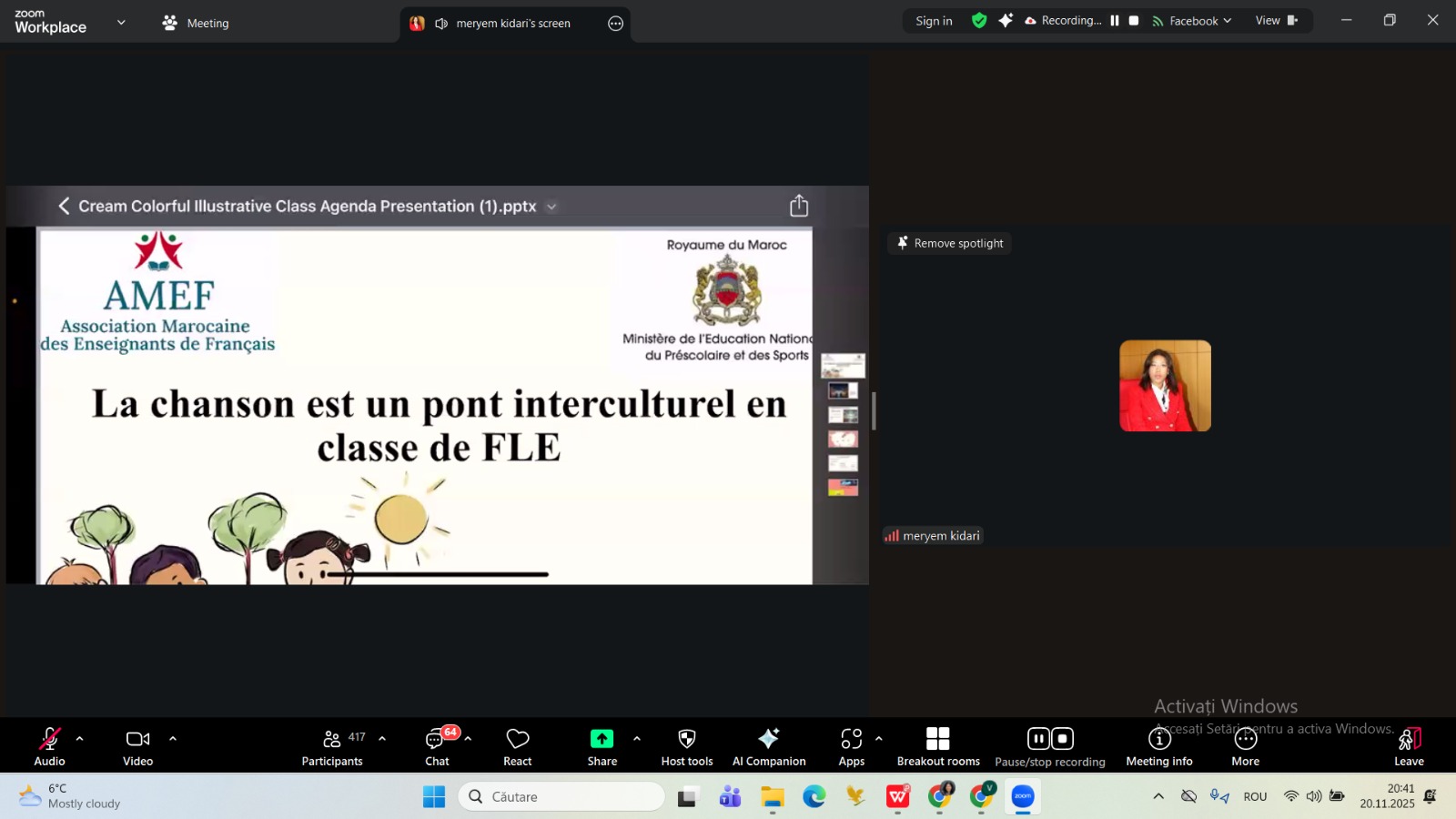Expand audio options arrow beside Audio

(x=80, y=739)
